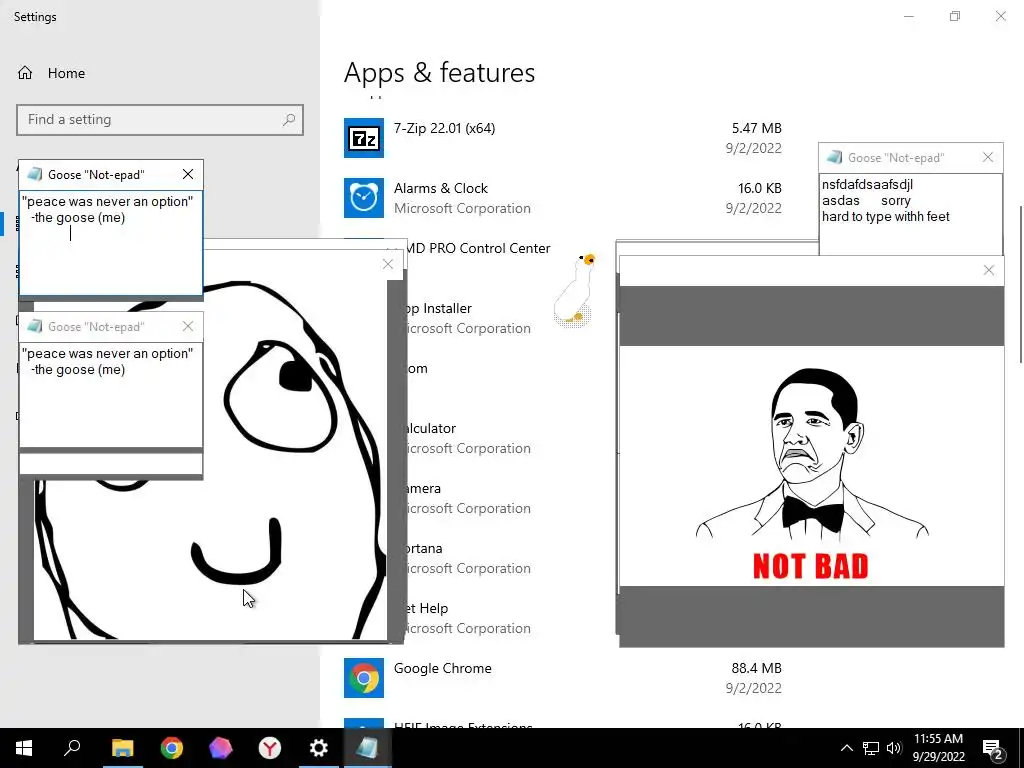Select the Google Chrome list entry
The width and height of the screenshot is (1024, 768).
[x=563, y=678]
